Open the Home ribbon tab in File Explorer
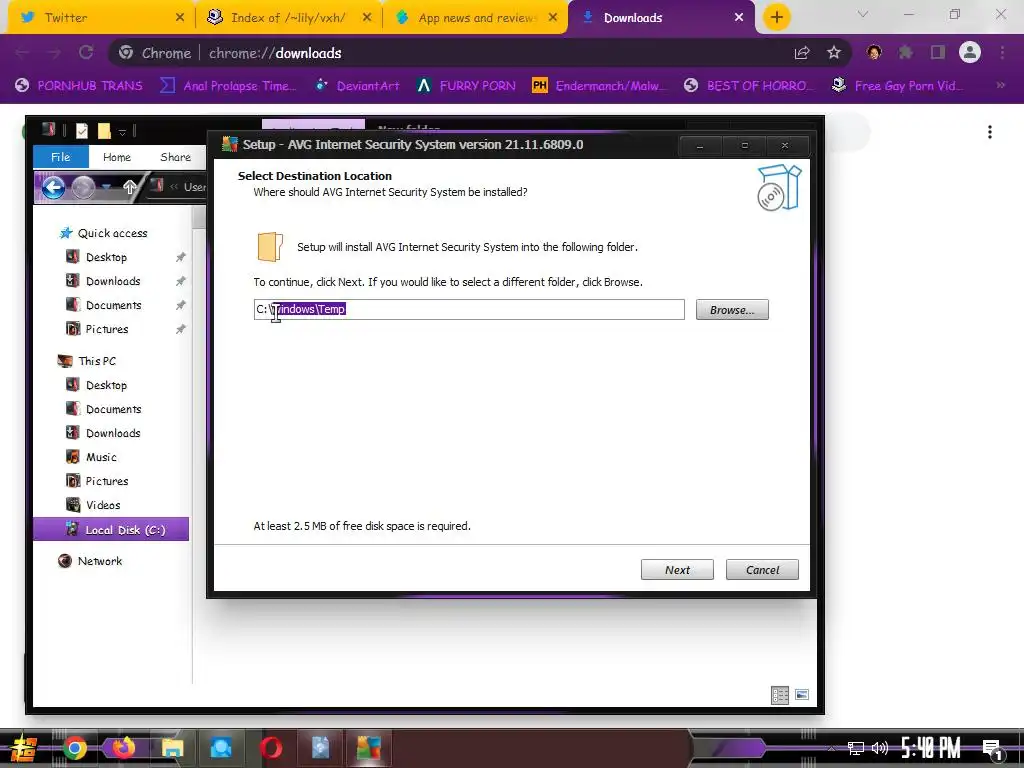 (117, 157)
